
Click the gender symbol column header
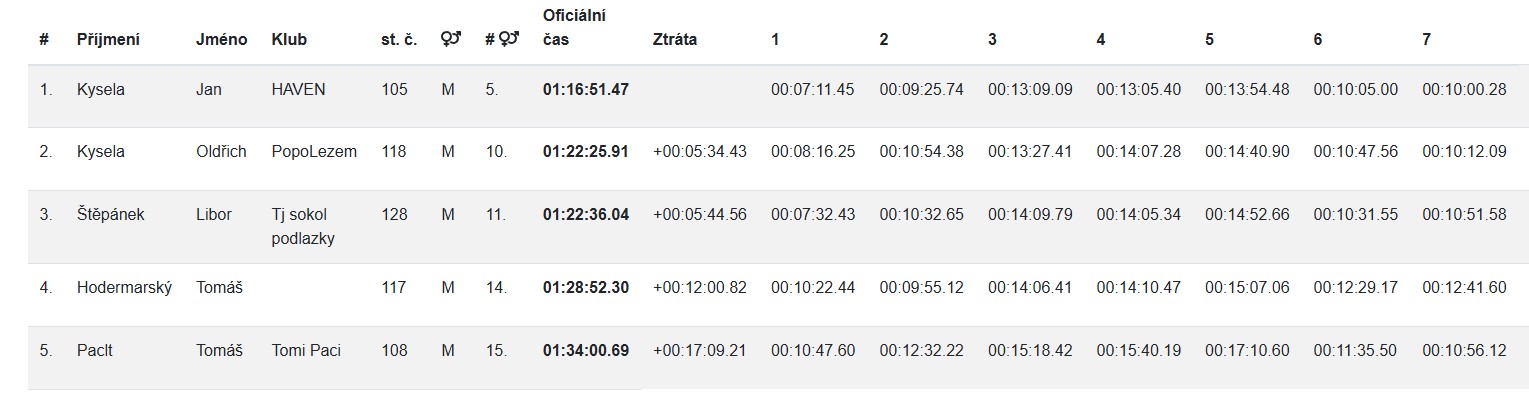tap(450, 40)
